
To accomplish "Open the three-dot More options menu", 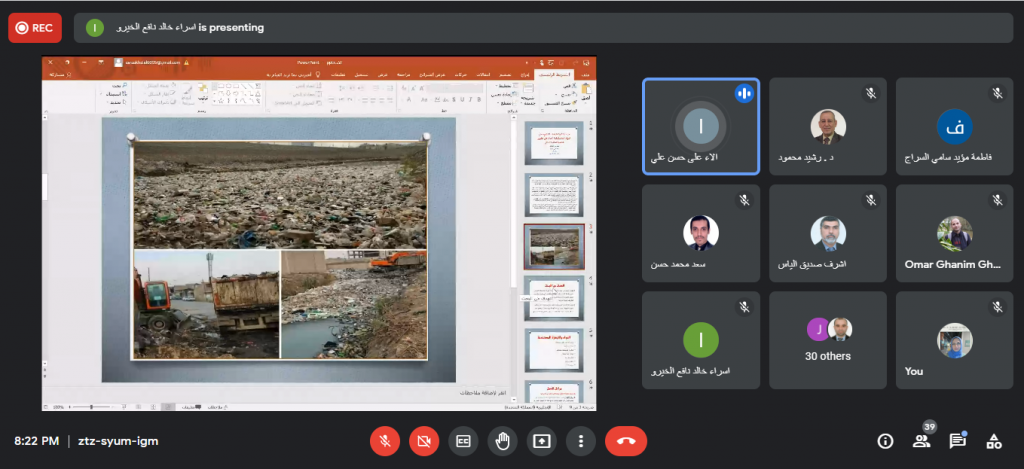I will [x=580, y=441].
